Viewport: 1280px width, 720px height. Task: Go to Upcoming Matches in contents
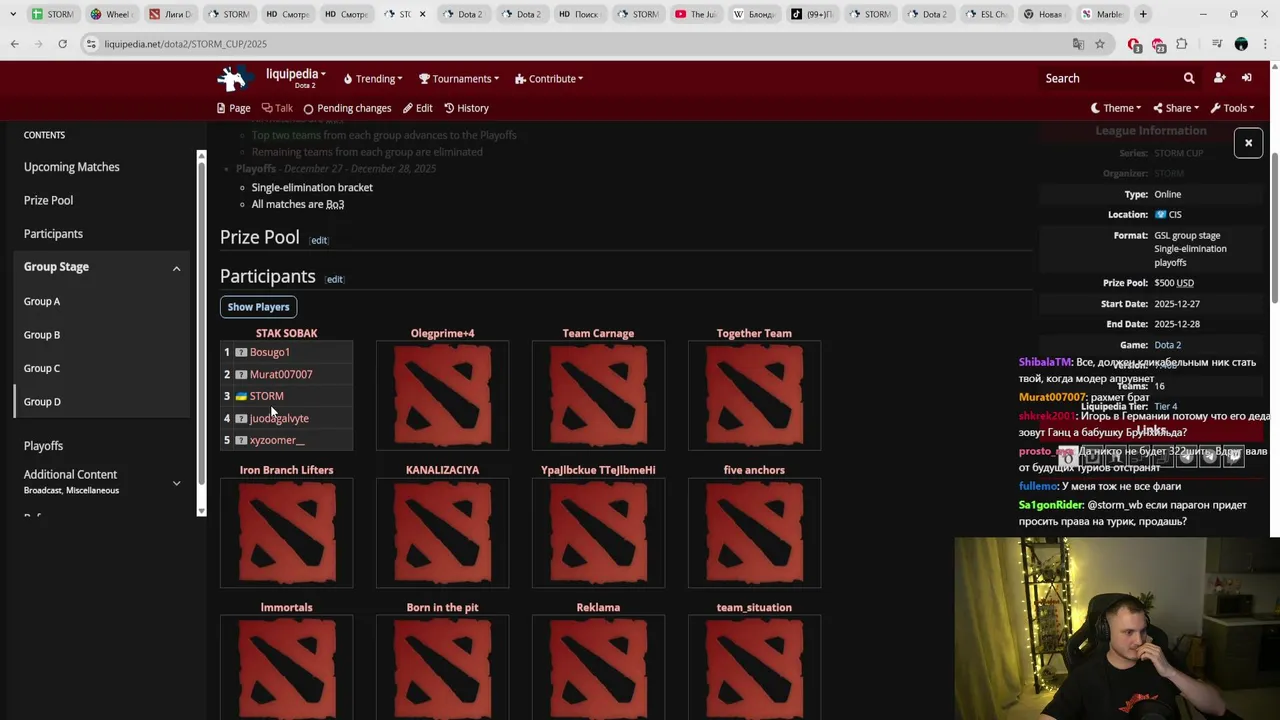click(72, 167)
